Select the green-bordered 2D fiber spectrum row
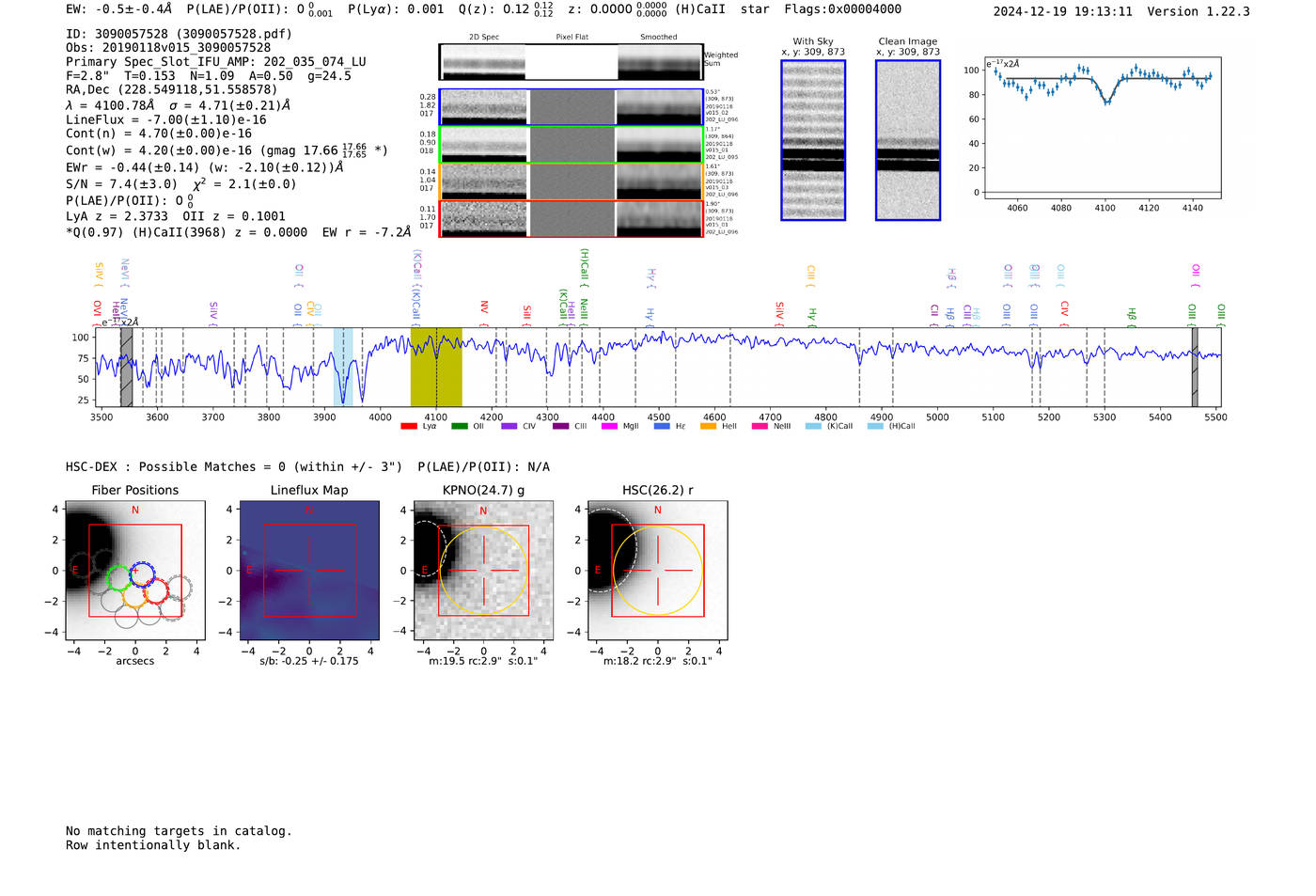1316x896 pixels. (571, 144)
